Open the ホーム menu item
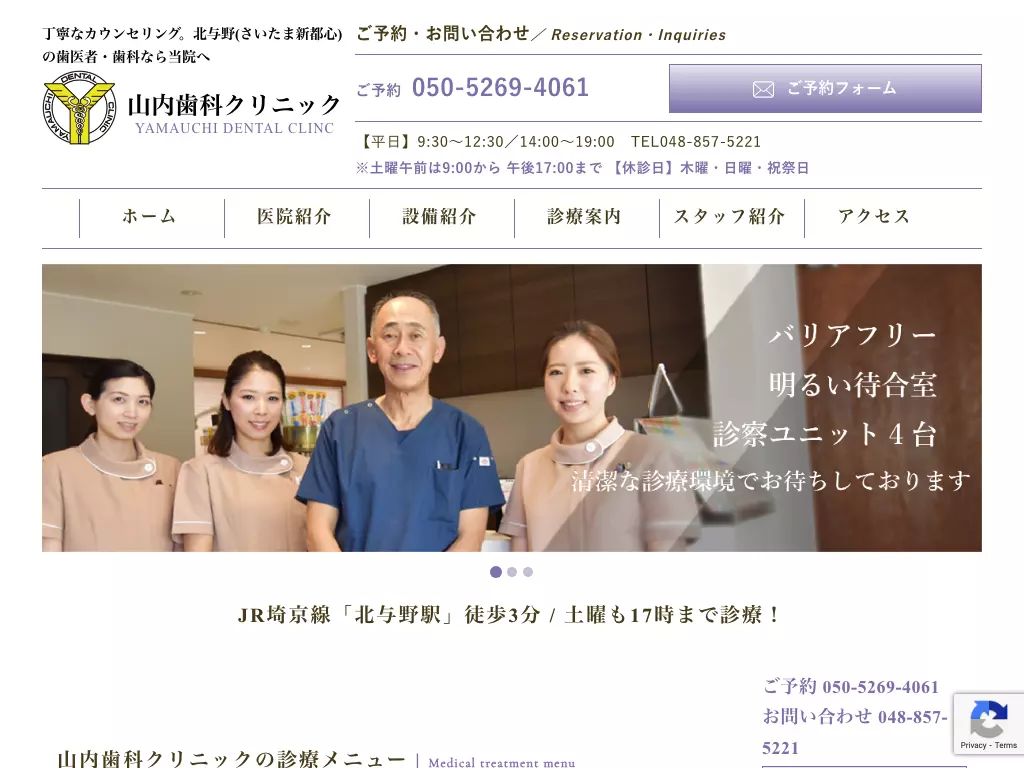 (x=150, y=217)
